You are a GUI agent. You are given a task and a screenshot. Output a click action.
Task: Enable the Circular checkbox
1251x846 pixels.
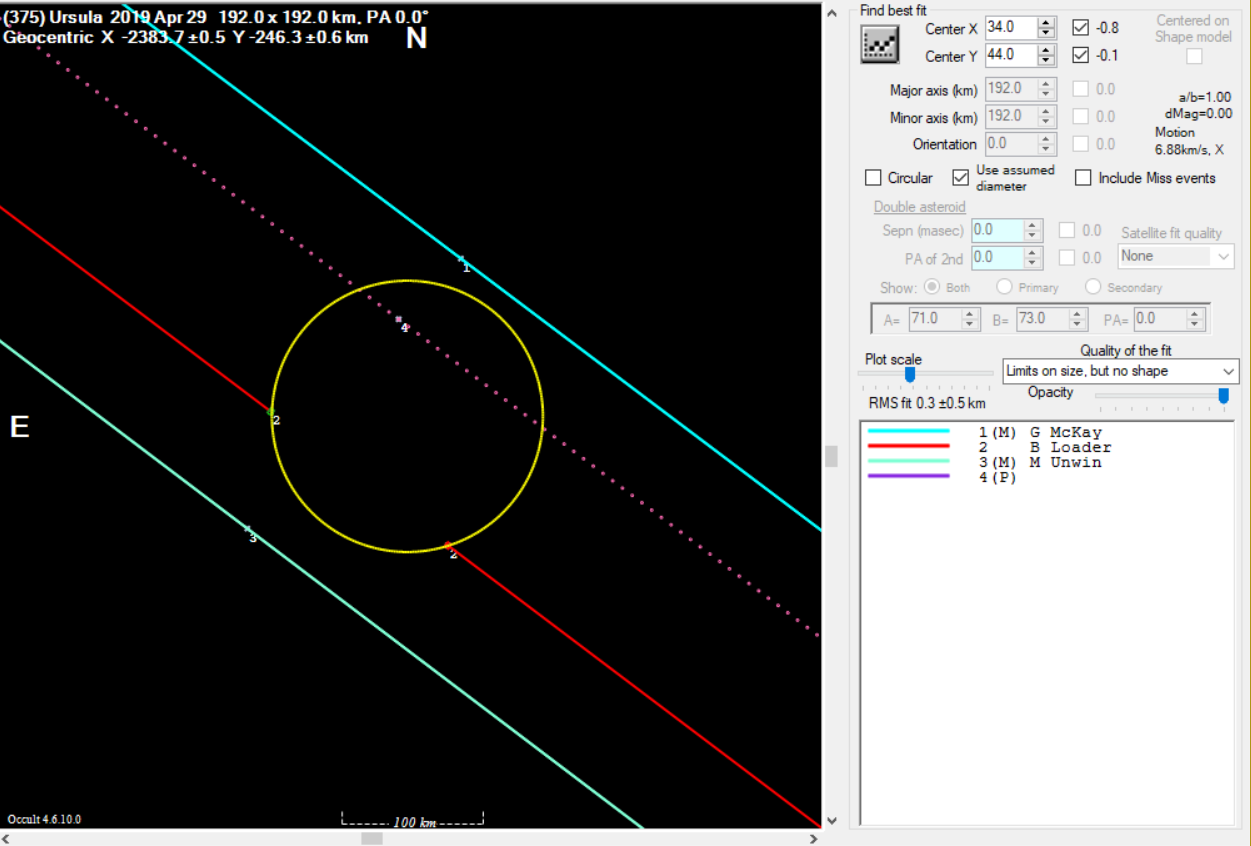873,178
